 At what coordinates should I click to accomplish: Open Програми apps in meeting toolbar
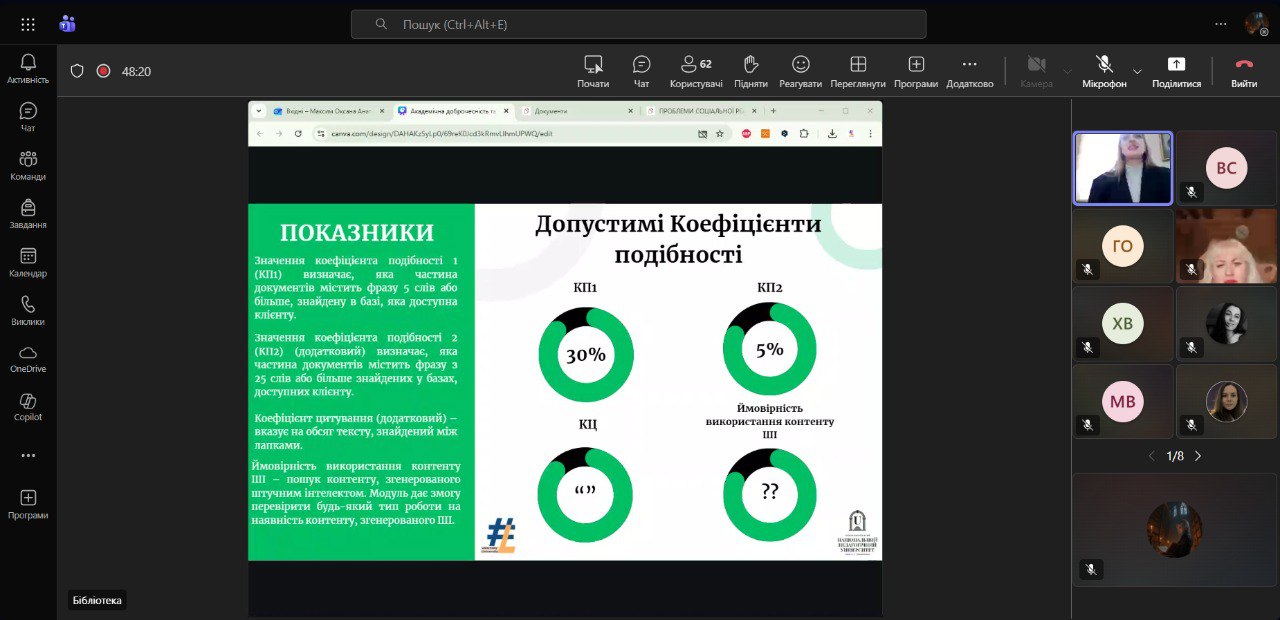(x=916, y=71)
